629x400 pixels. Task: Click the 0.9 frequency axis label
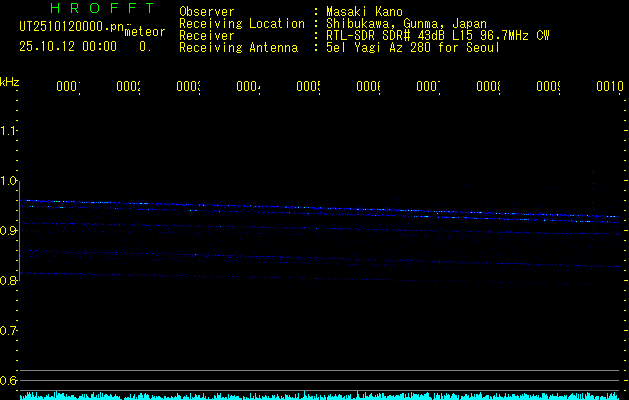(x=9, y=231)
